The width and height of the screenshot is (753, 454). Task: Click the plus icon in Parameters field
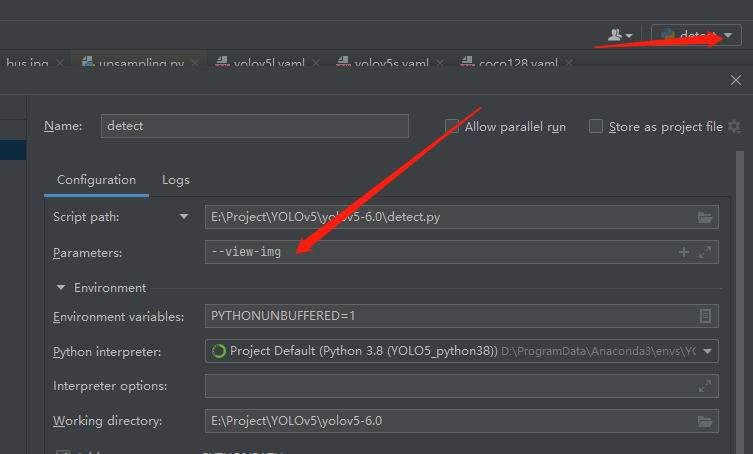click(683, 252)
